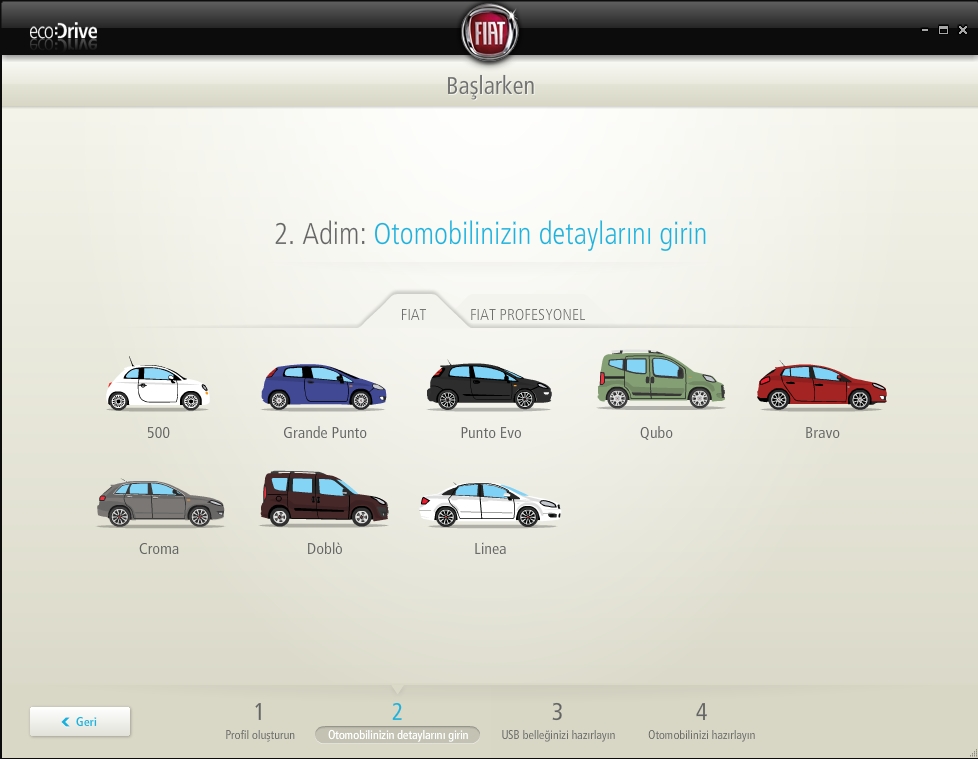Go to step 3 USB belleğinizi hazırlayın

558,721
